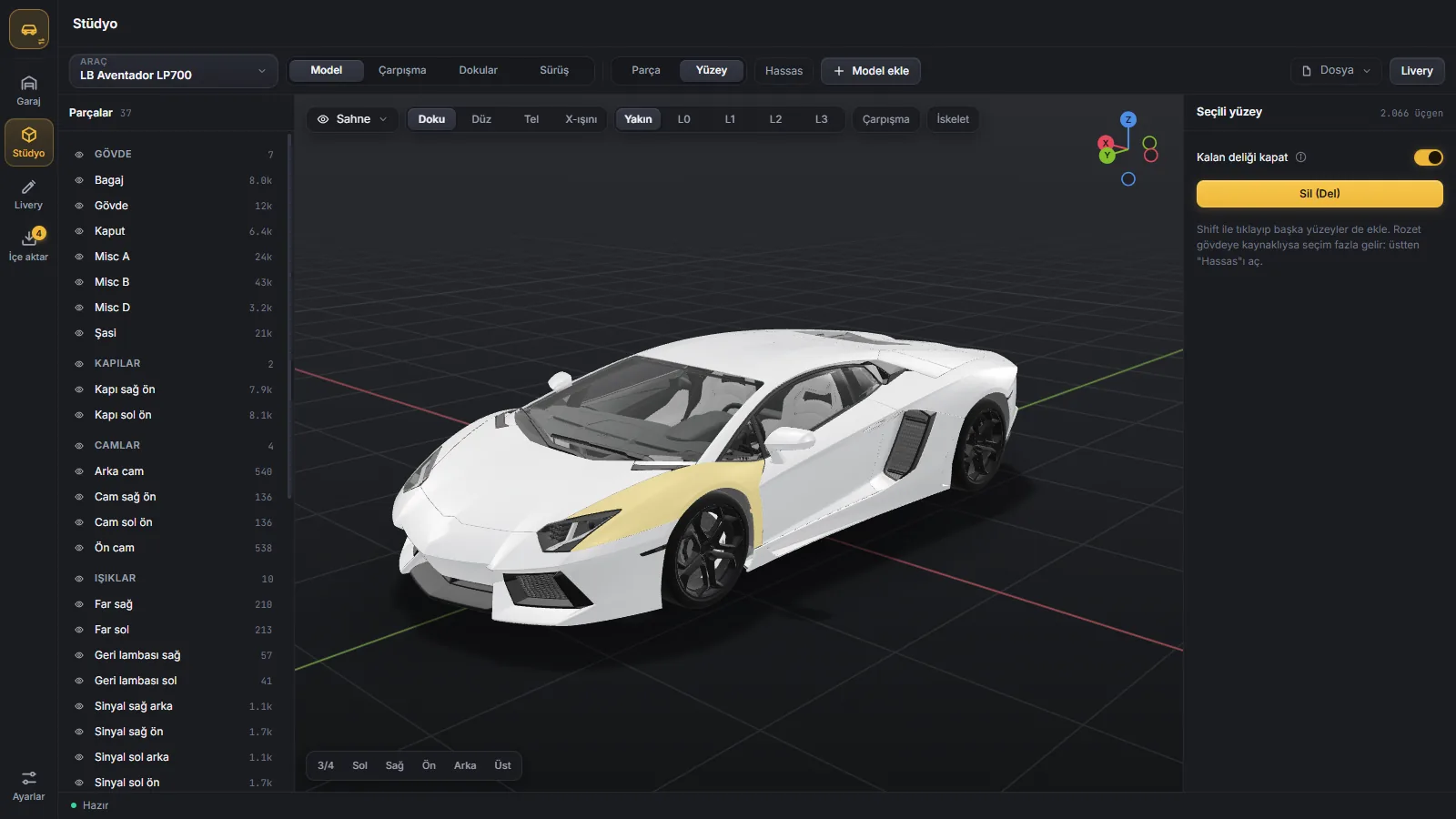Open the Garaj sidebar section

[28, 91]
